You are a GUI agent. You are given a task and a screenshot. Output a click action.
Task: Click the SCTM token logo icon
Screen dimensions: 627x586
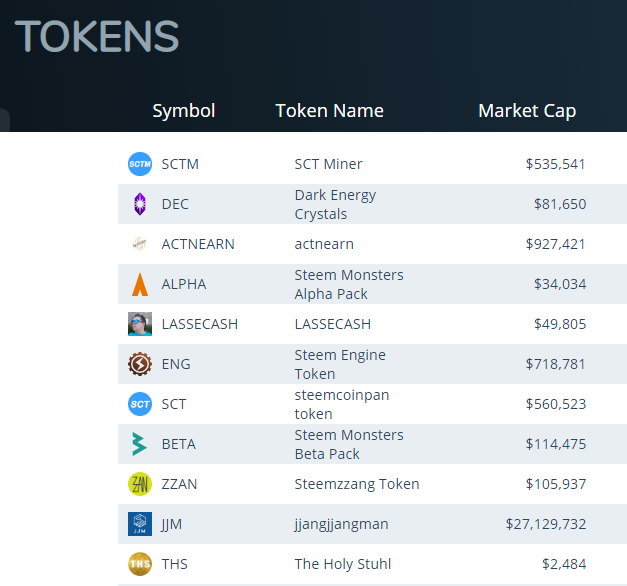click(x=140, y=164)
